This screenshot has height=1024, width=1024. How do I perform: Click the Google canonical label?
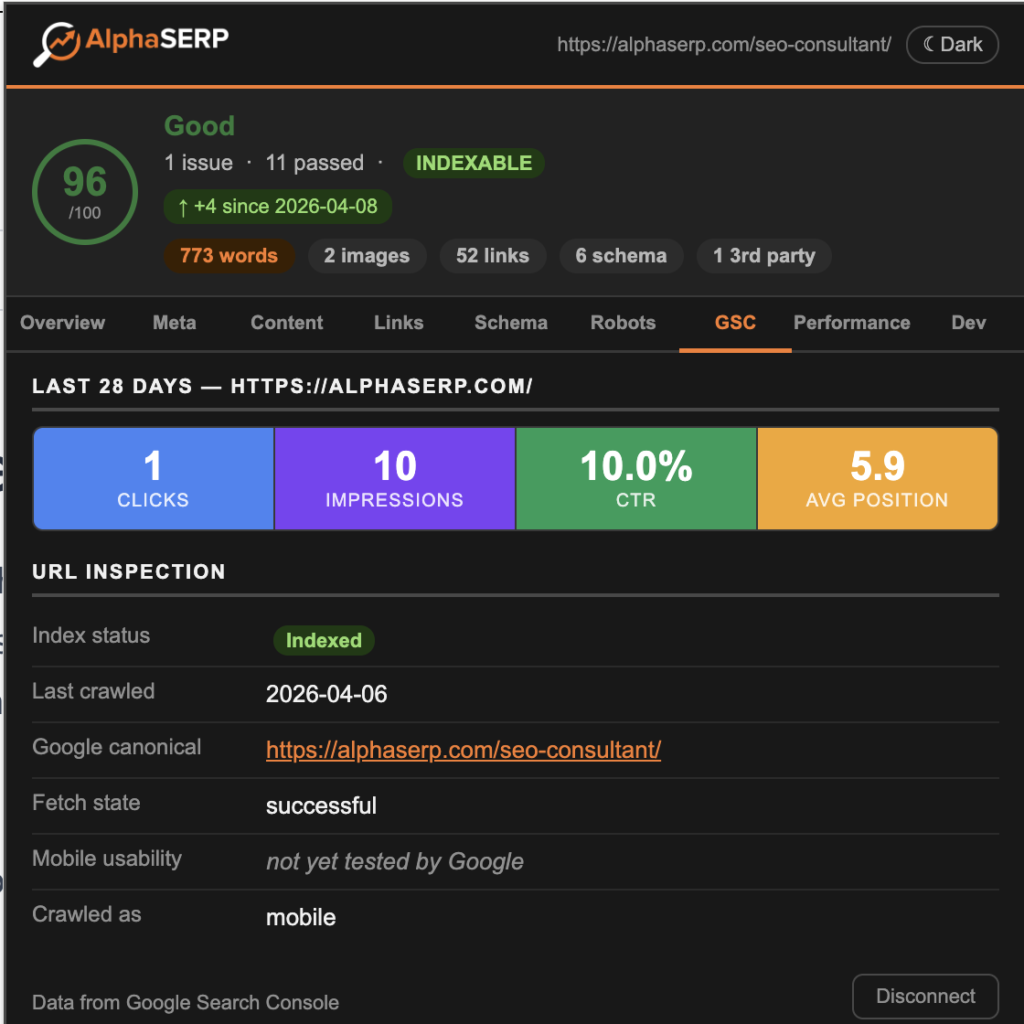point(117,747)
